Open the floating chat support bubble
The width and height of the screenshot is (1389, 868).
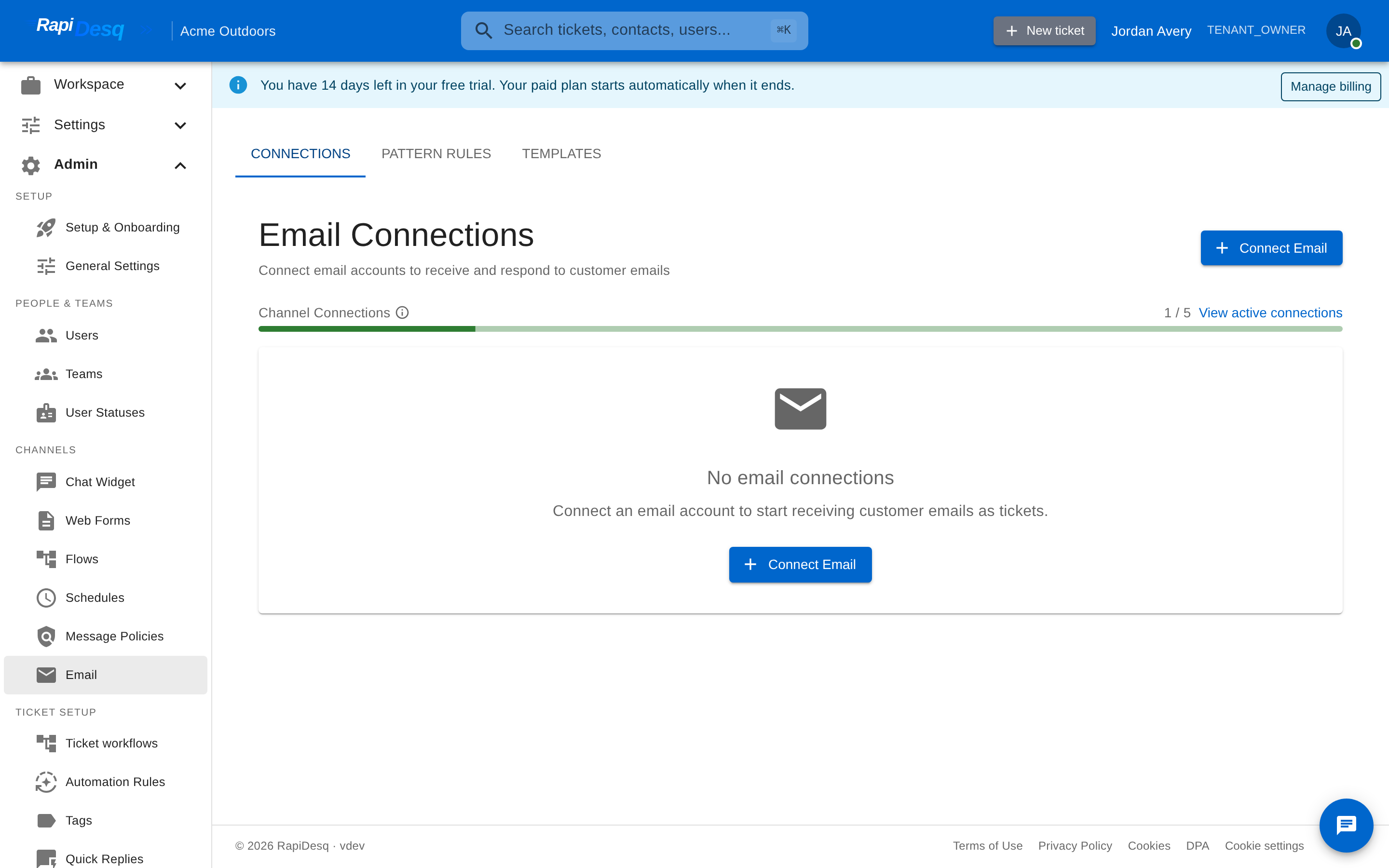1346,825
